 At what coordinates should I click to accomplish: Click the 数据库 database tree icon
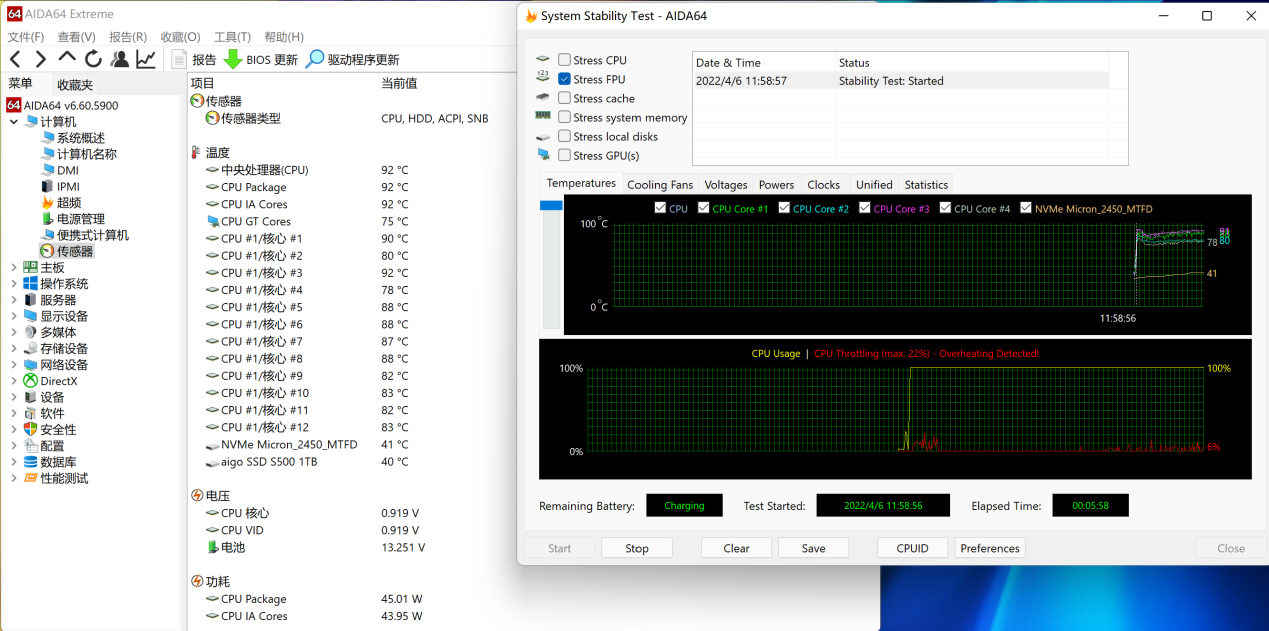(31, 462)
